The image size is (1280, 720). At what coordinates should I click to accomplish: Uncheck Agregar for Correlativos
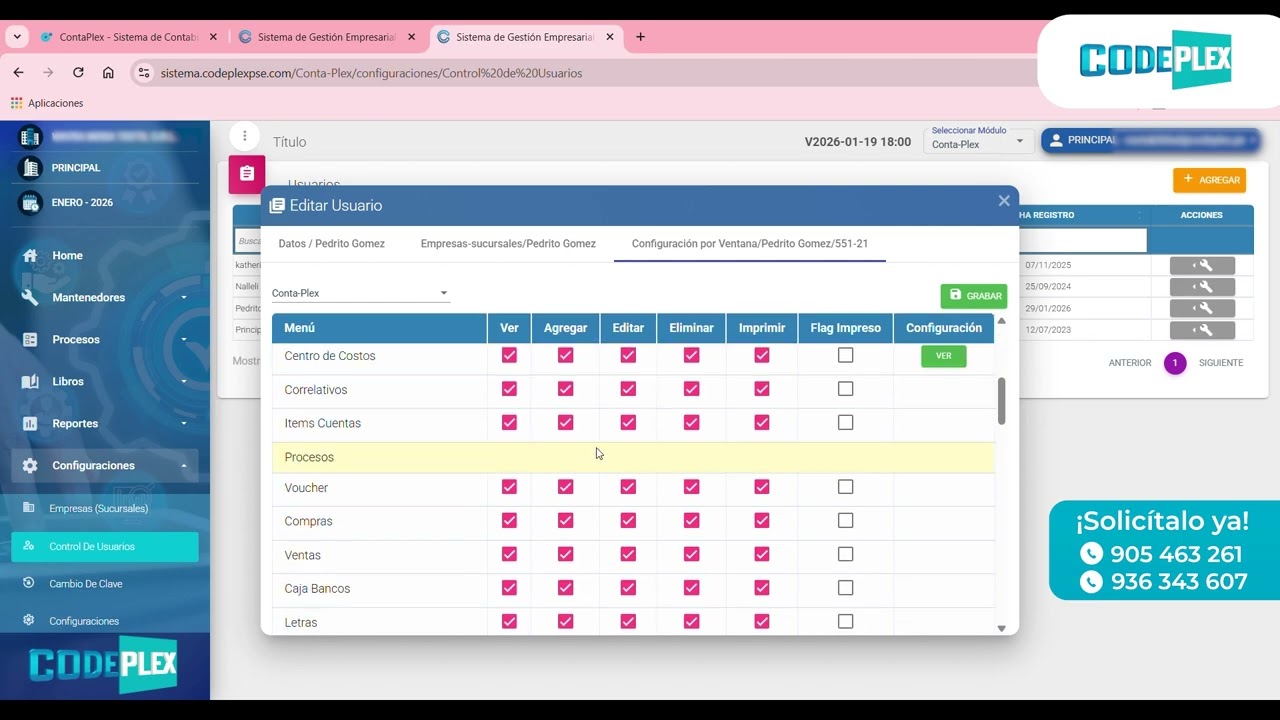[565, 389]
